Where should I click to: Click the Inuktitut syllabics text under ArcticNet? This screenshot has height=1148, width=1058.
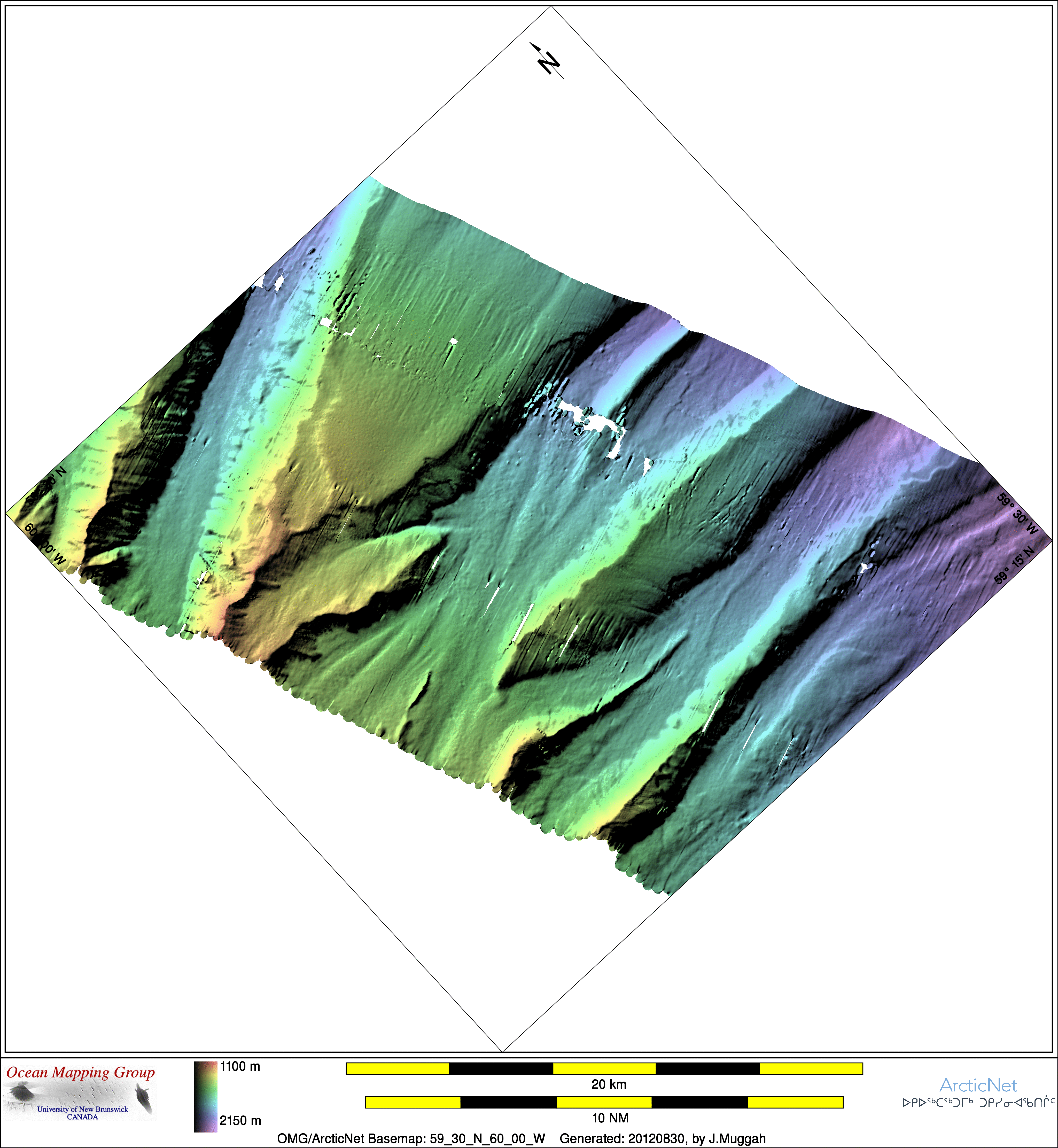pos(978,1102)
